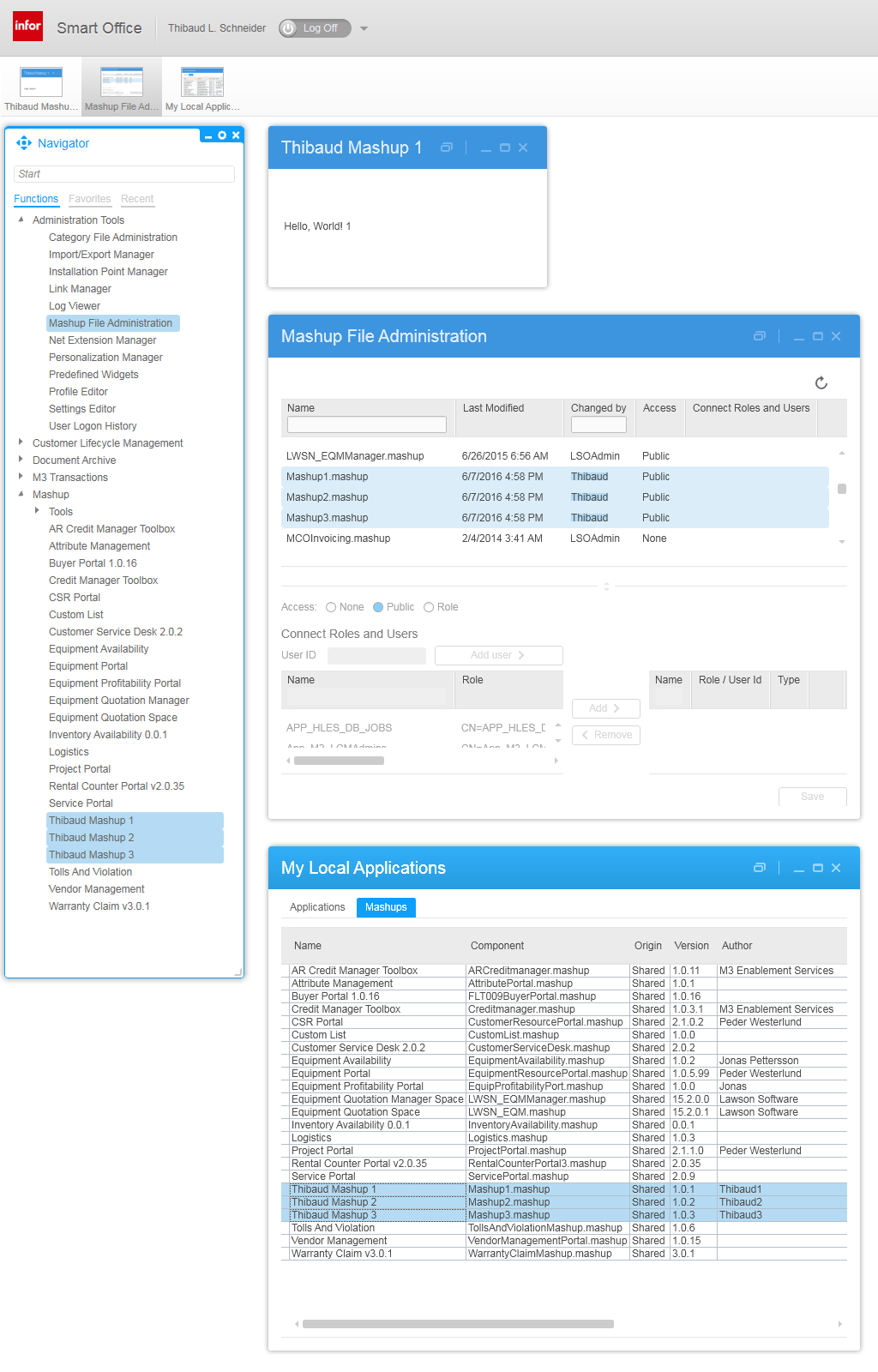Open the Favorites tab in Navigator

89,199
